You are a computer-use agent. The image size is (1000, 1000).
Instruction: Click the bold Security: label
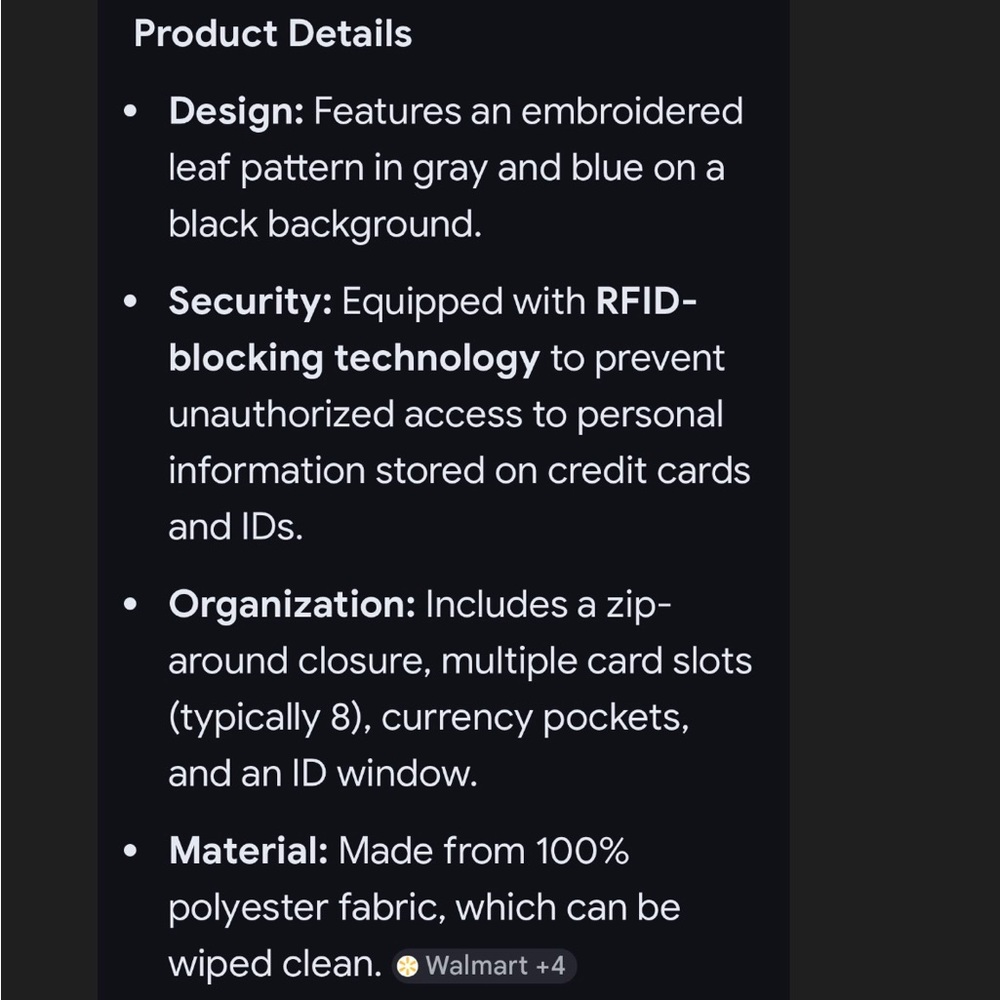point(251,301)
